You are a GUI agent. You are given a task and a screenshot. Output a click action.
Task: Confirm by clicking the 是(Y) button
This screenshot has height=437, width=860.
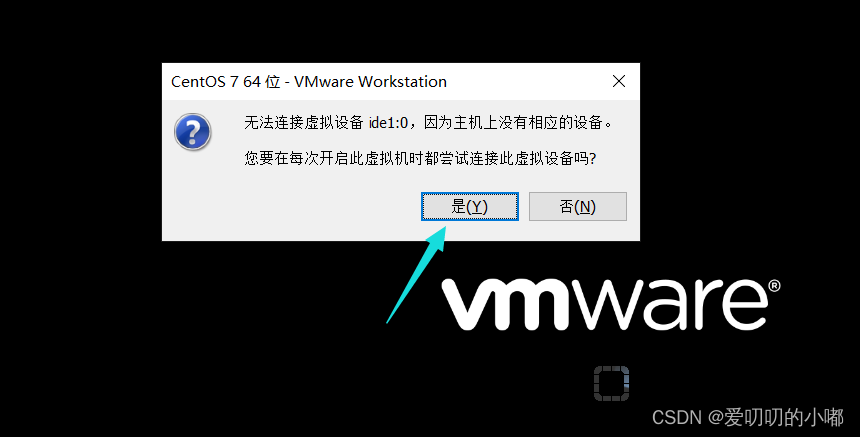469,207
